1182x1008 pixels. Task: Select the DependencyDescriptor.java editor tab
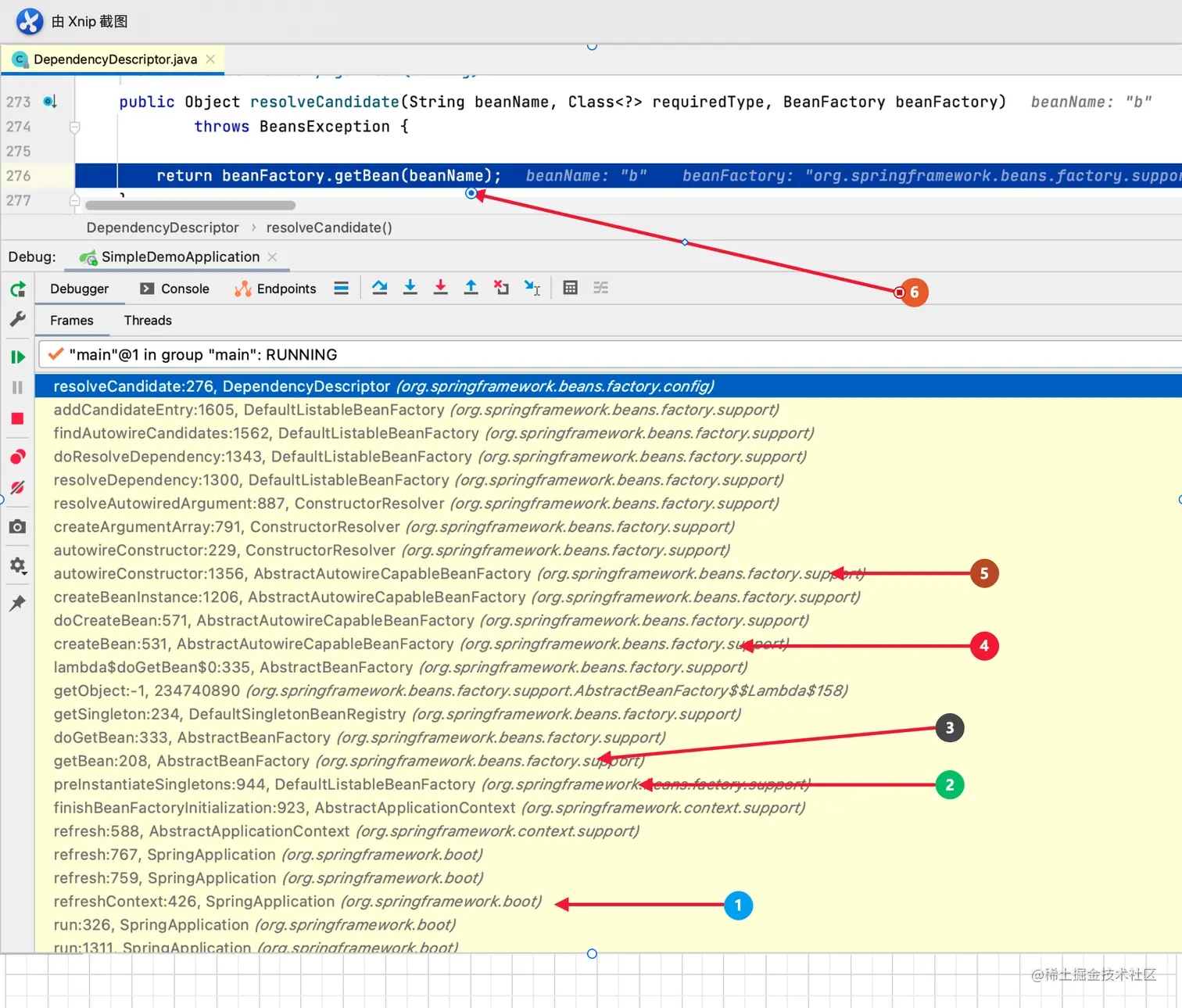pos(114,59)
